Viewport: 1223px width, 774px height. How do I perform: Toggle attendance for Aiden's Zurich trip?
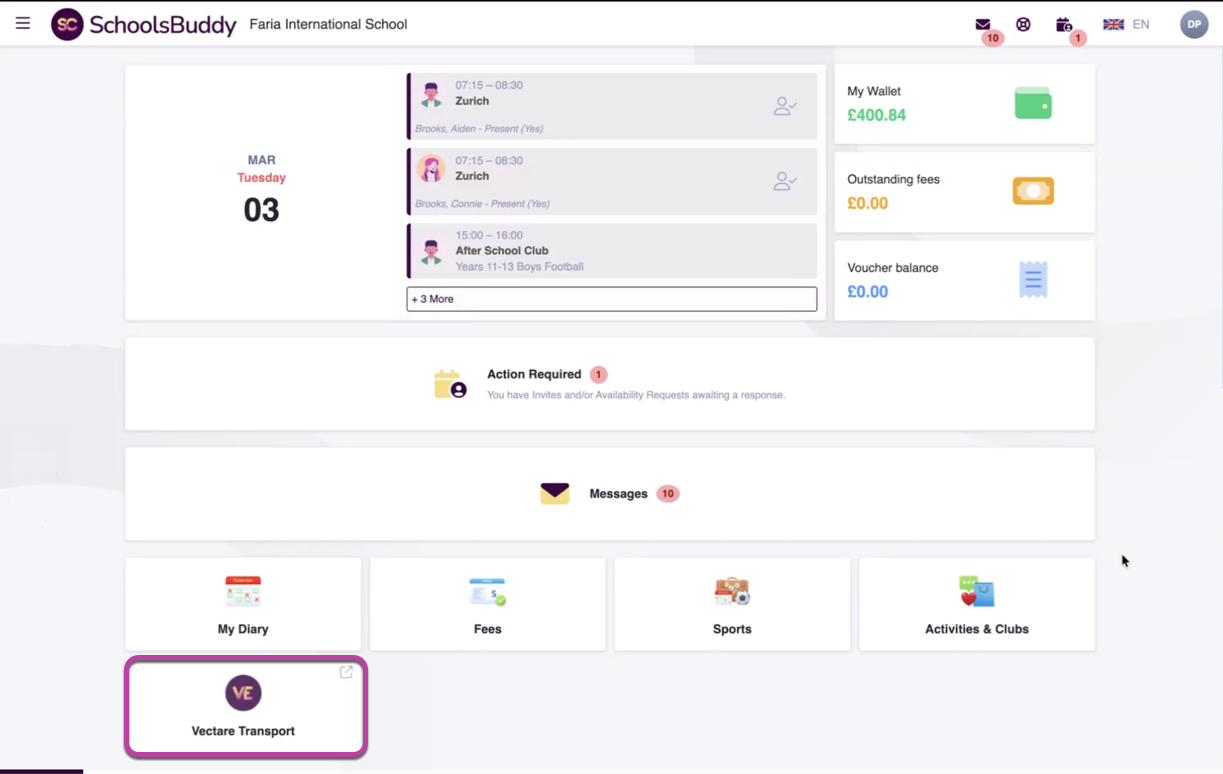click(786, 106)
